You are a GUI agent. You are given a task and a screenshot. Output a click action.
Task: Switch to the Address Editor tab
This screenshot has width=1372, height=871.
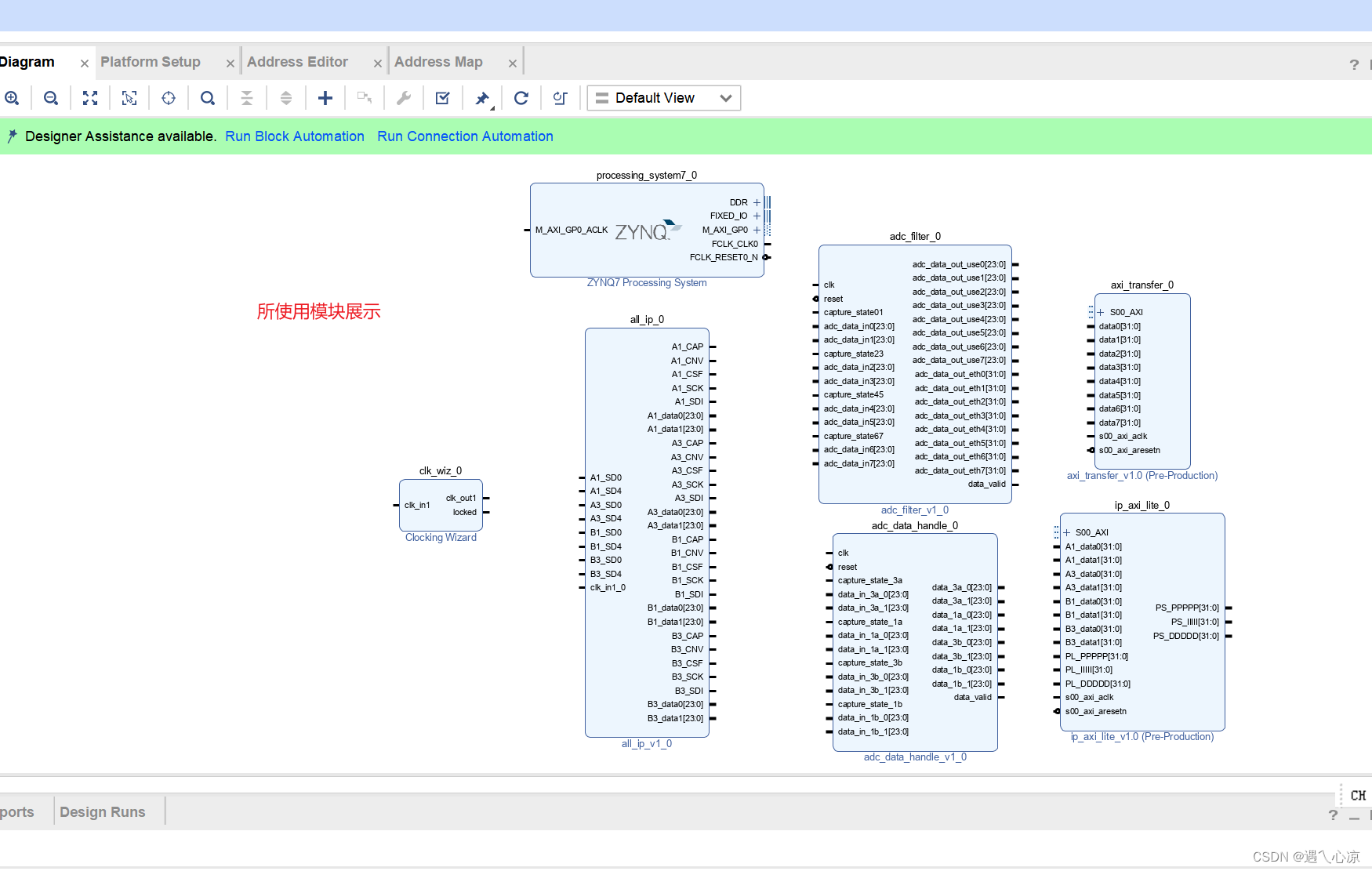[297, 62]
